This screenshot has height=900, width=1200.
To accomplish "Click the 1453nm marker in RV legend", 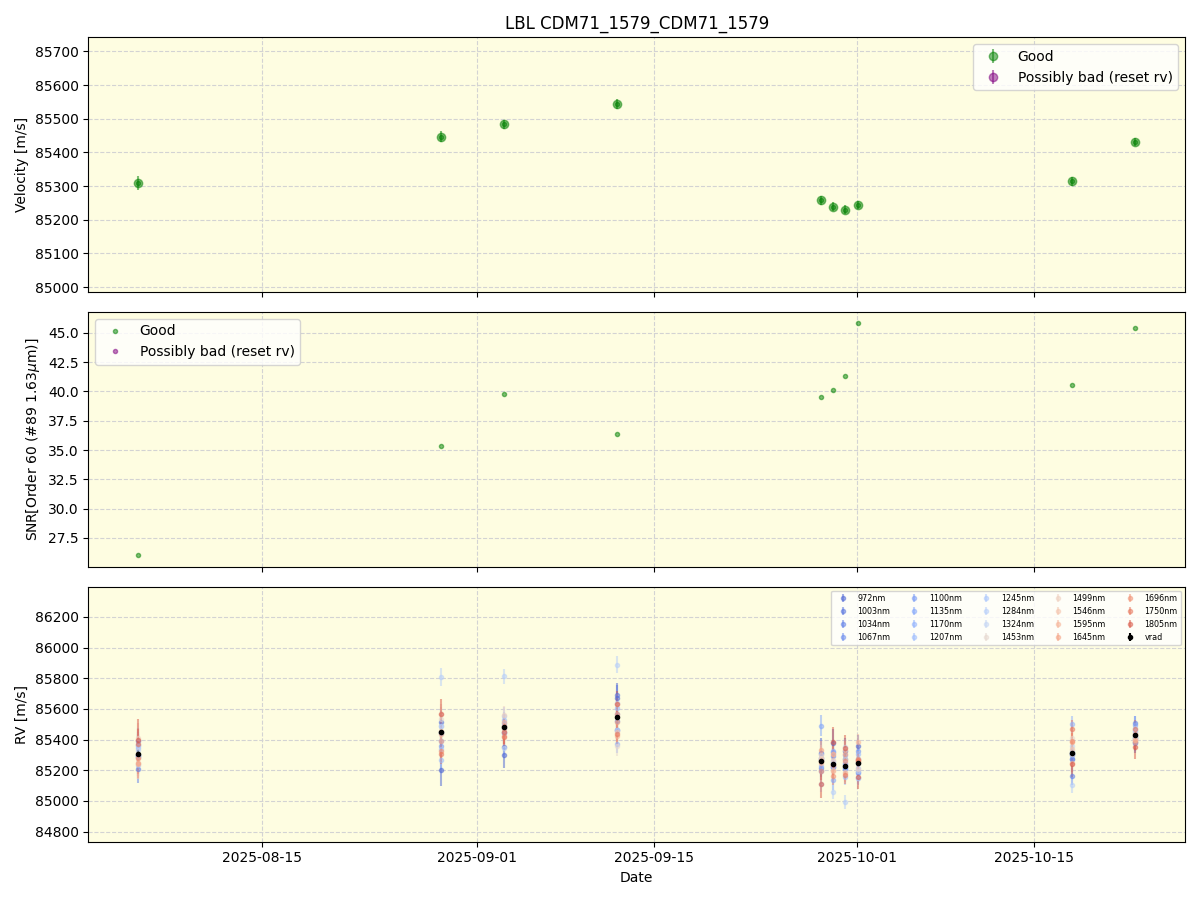I will click(987, 637).
